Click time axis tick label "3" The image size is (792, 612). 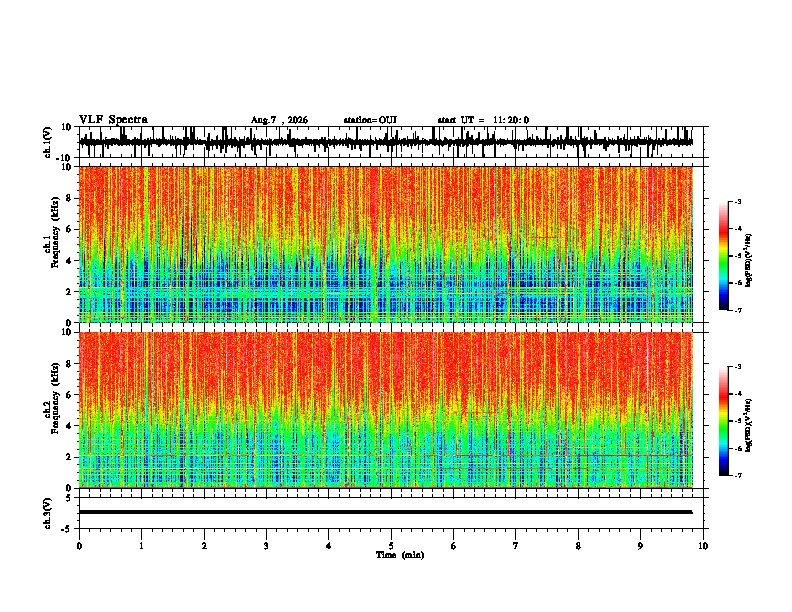click(x=266, y=546)
